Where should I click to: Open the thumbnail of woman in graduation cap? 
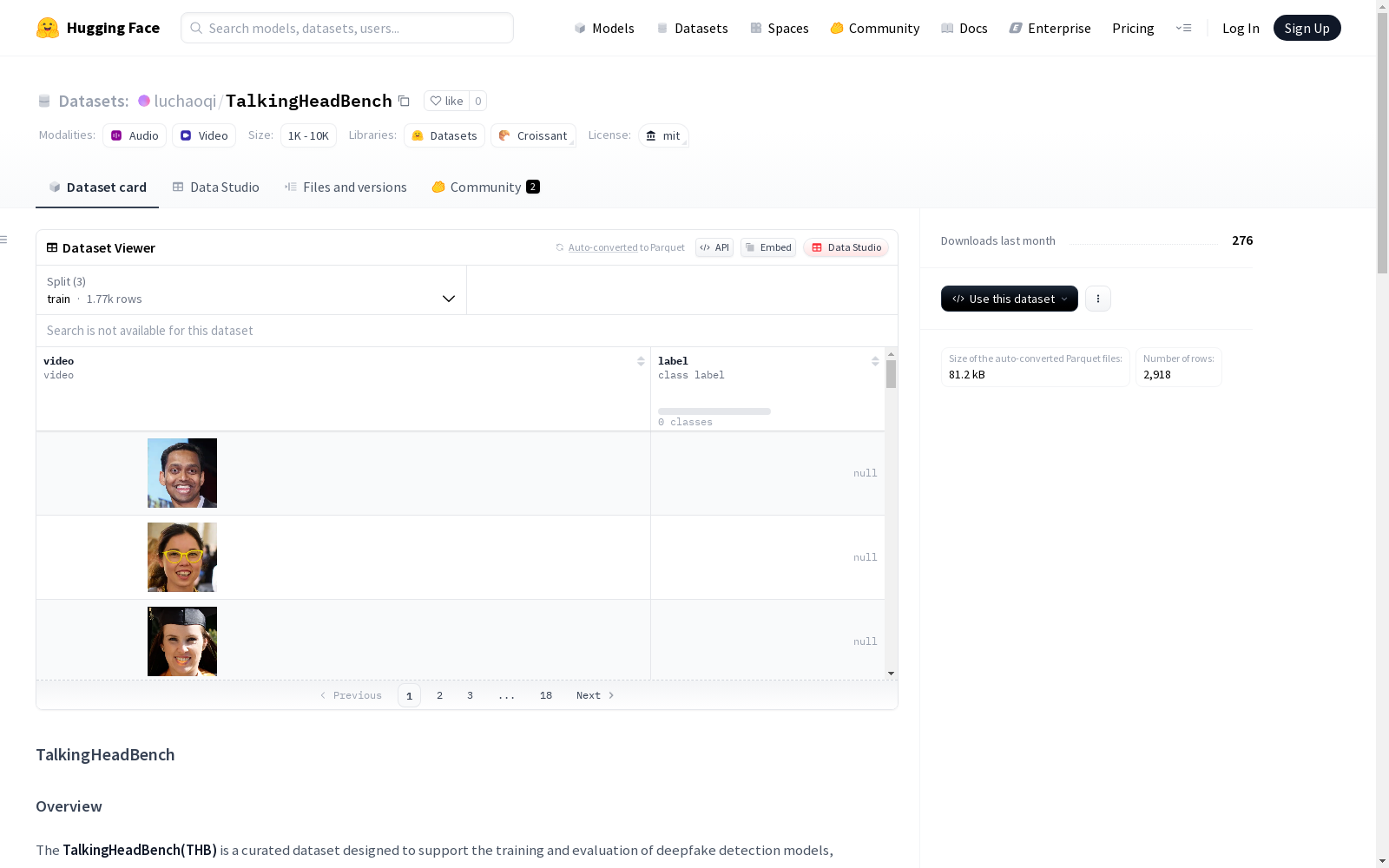pyautogui.click(x=182, y=641)
